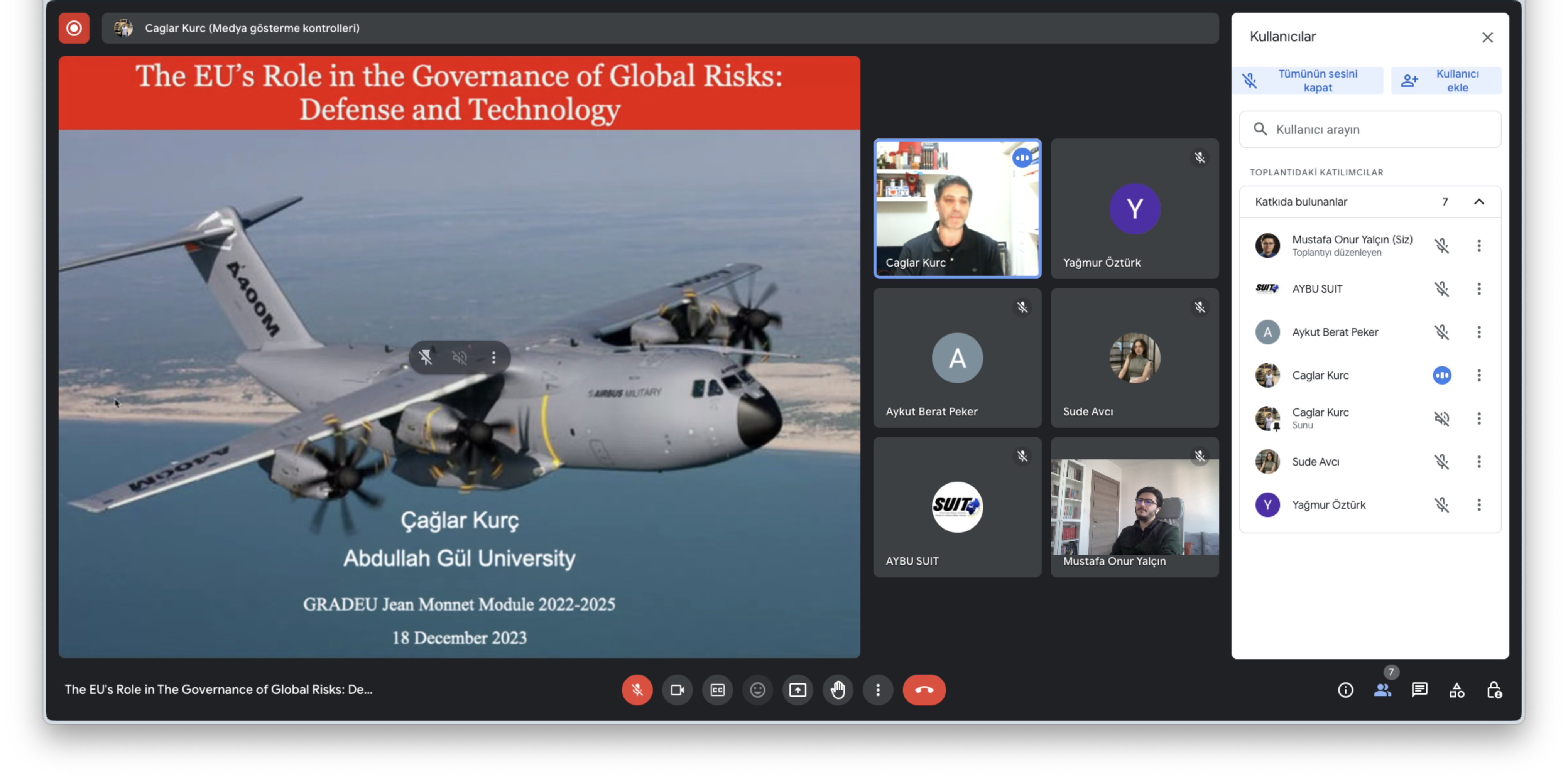
Task: Open more options in bottom toolbar
Action: pos(878,690)
